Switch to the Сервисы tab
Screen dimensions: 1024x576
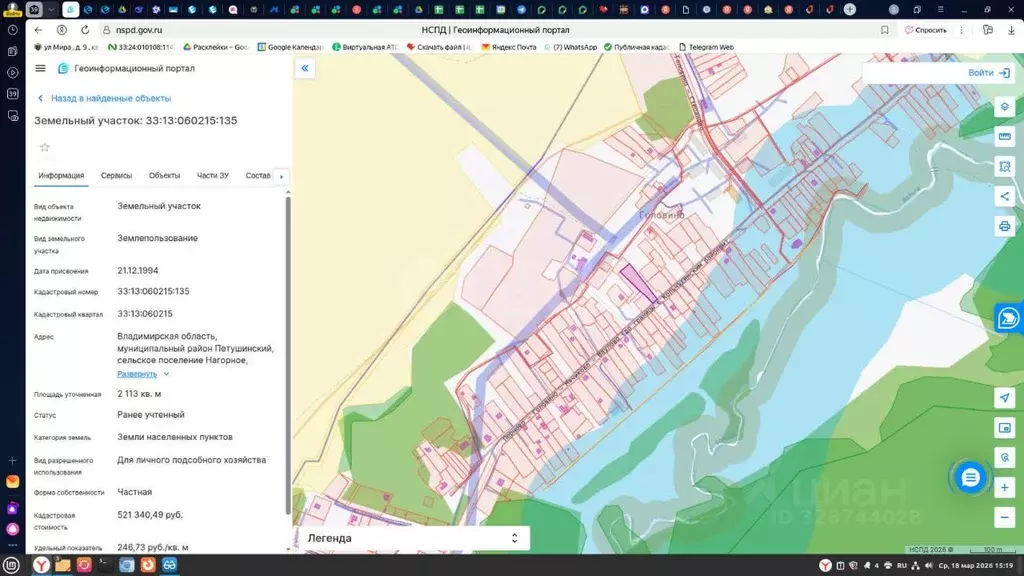116,176
